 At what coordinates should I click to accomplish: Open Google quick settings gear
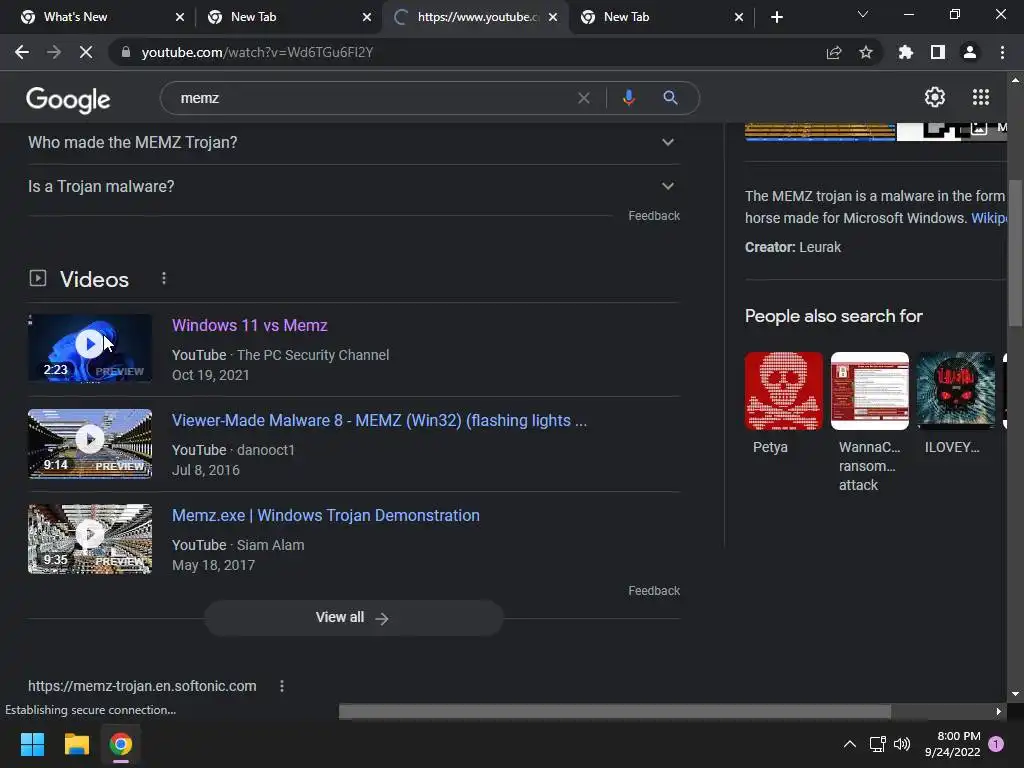(935, 97)
